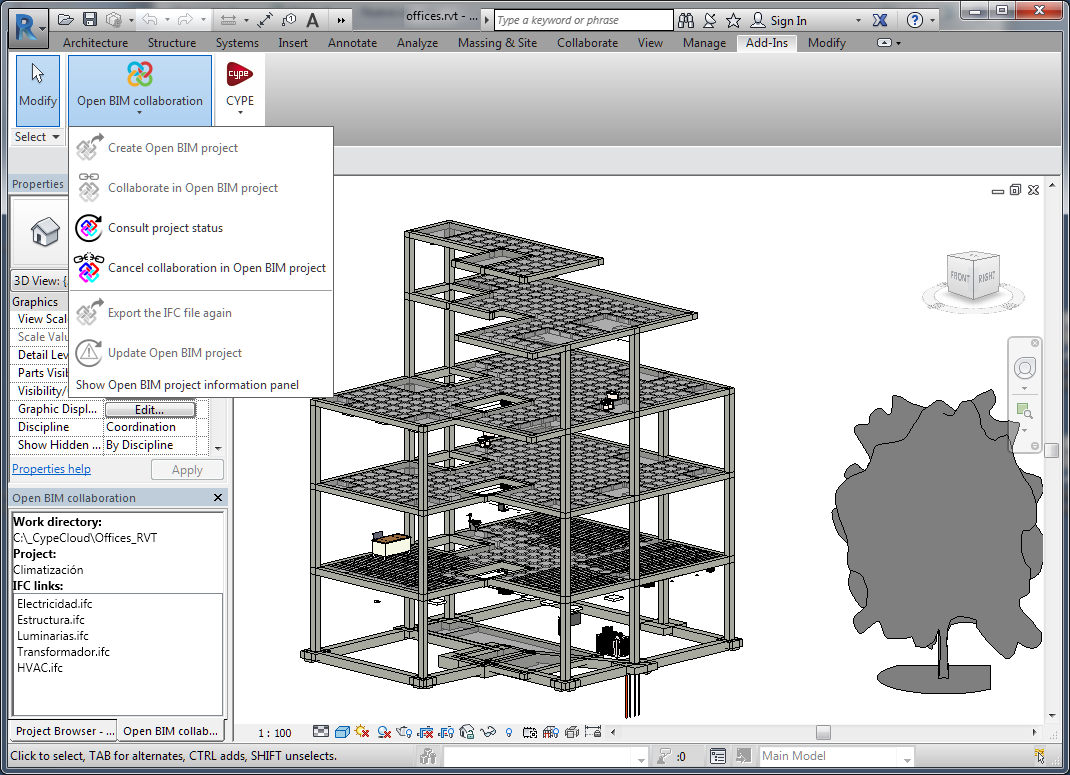The height and width of the screenshot is (775, 1070).
Task: Click the Text tool 'A' icon
Action: [x=313, y=20]
